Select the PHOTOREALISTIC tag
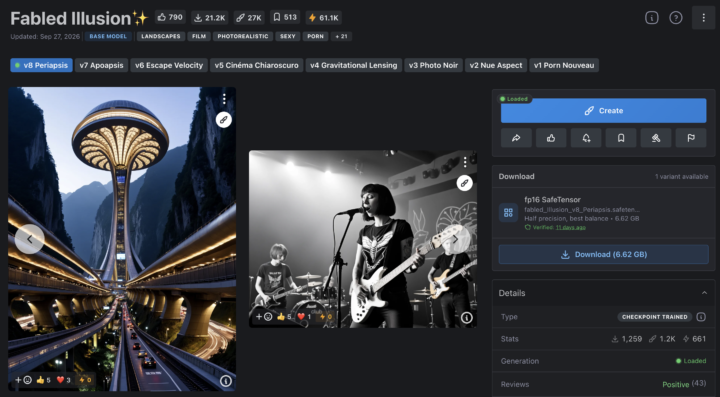720x397 pixels. pyautogui.click(x=243, y=36)
